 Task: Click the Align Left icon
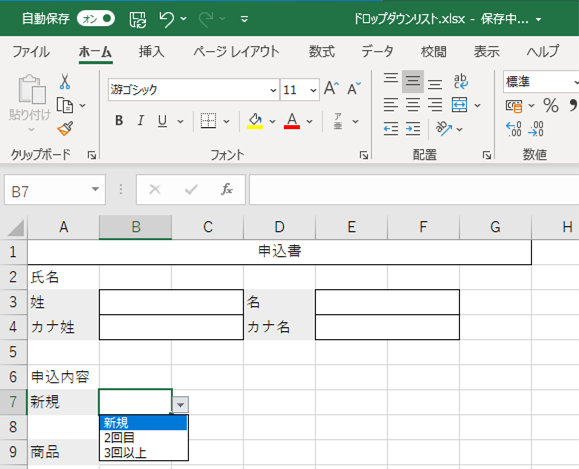pos(391,105)
